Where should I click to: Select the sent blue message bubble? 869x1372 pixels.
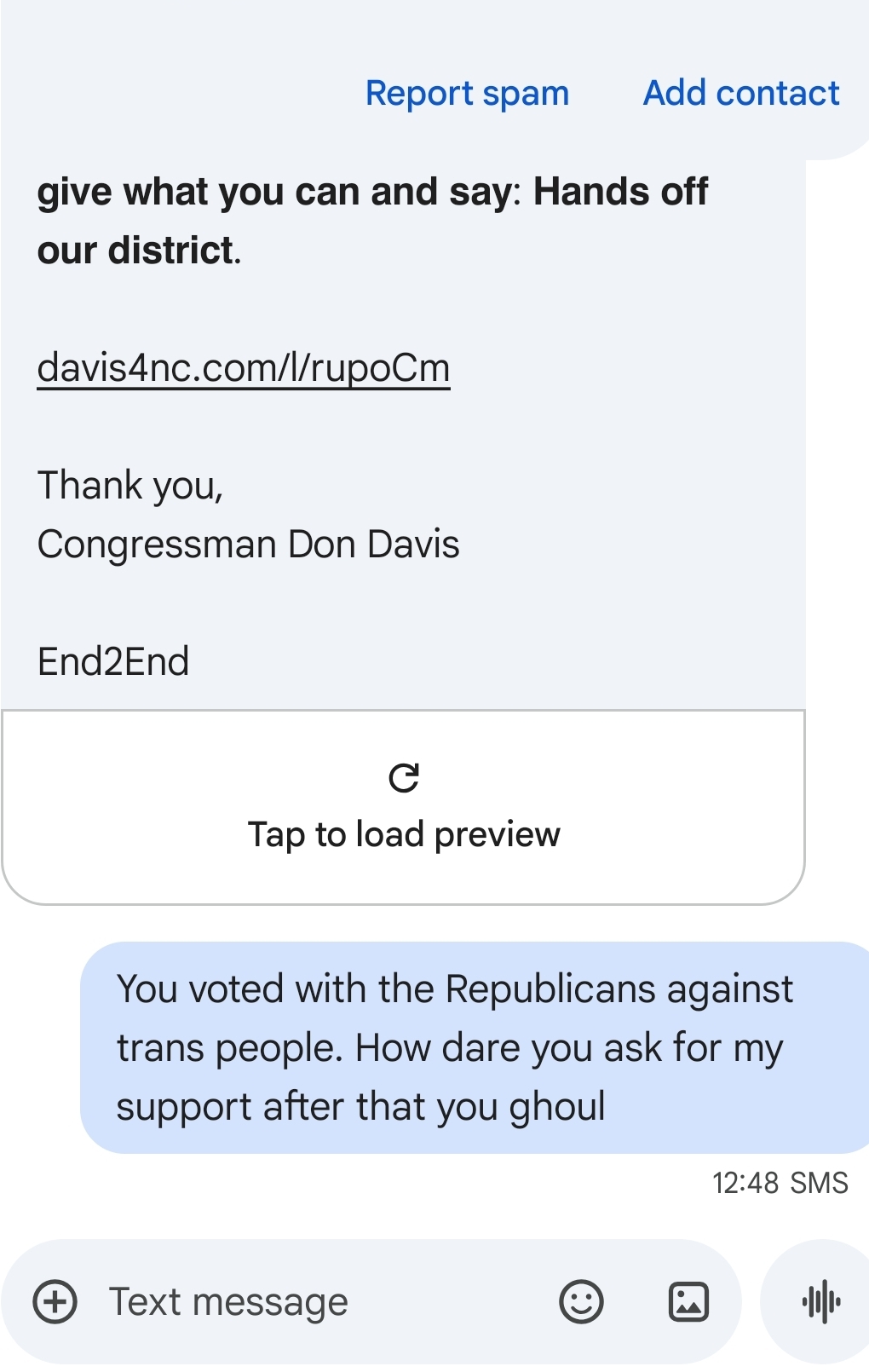pyautogui.click(x=474, y=1047)
